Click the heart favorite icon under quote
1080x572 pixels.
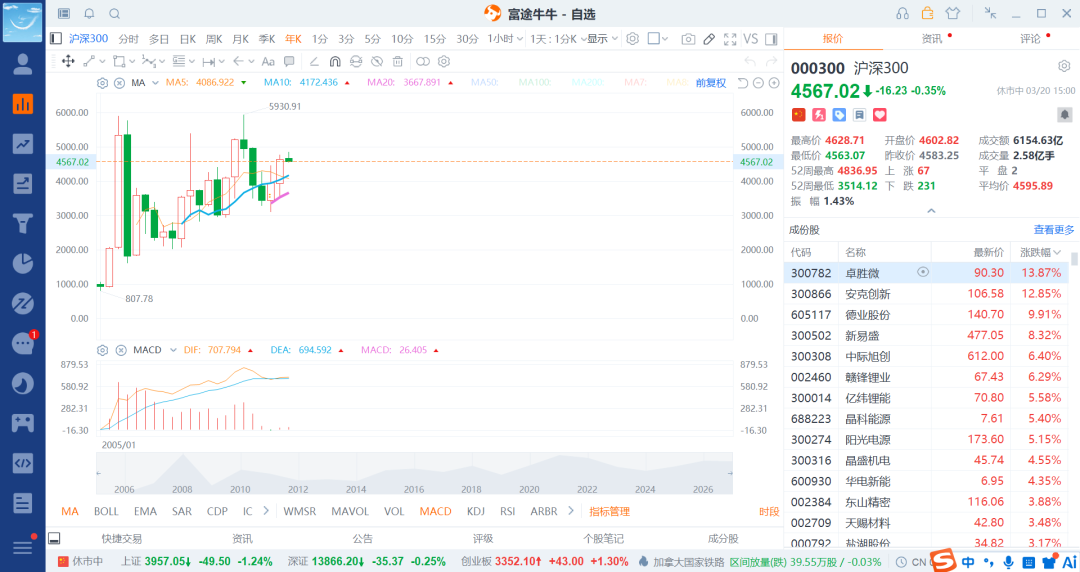(880, 115)
